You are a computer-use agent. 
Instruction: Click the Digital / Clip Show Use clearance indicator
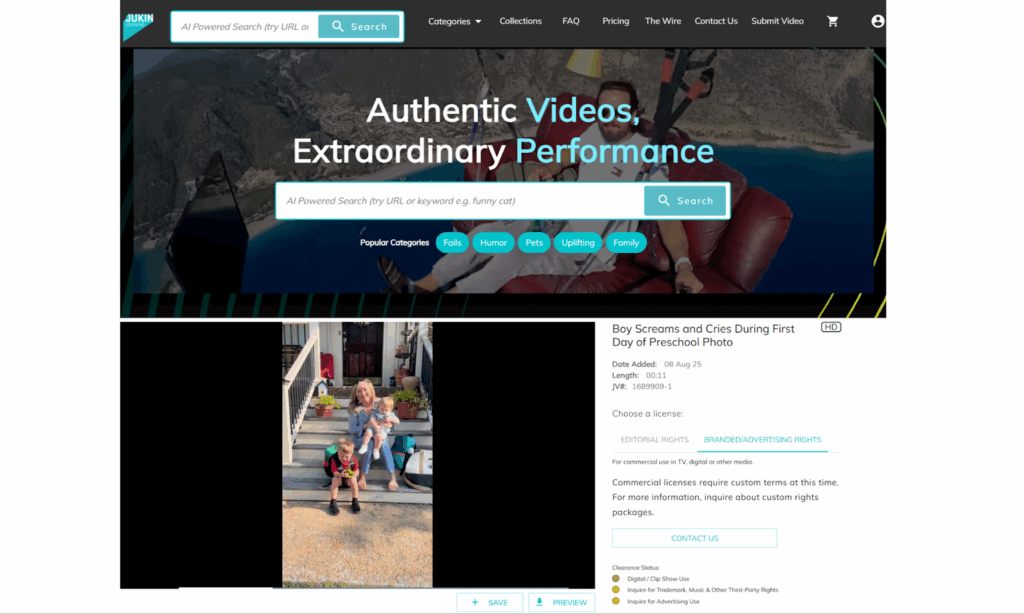click(x=615, y=578)
